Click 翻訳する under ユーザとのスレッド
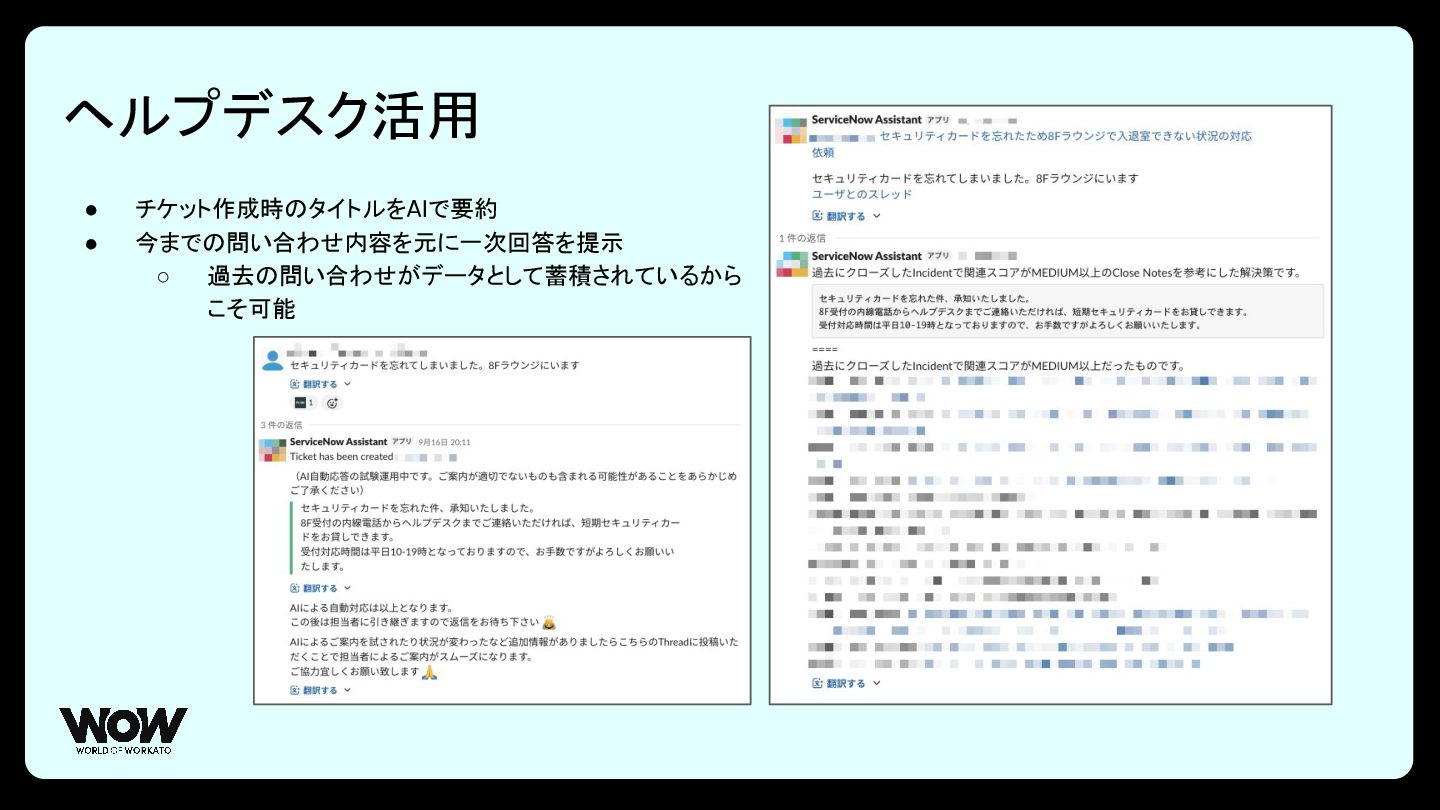This screenshot has width=1440, height=810. [x=846, y=216]
